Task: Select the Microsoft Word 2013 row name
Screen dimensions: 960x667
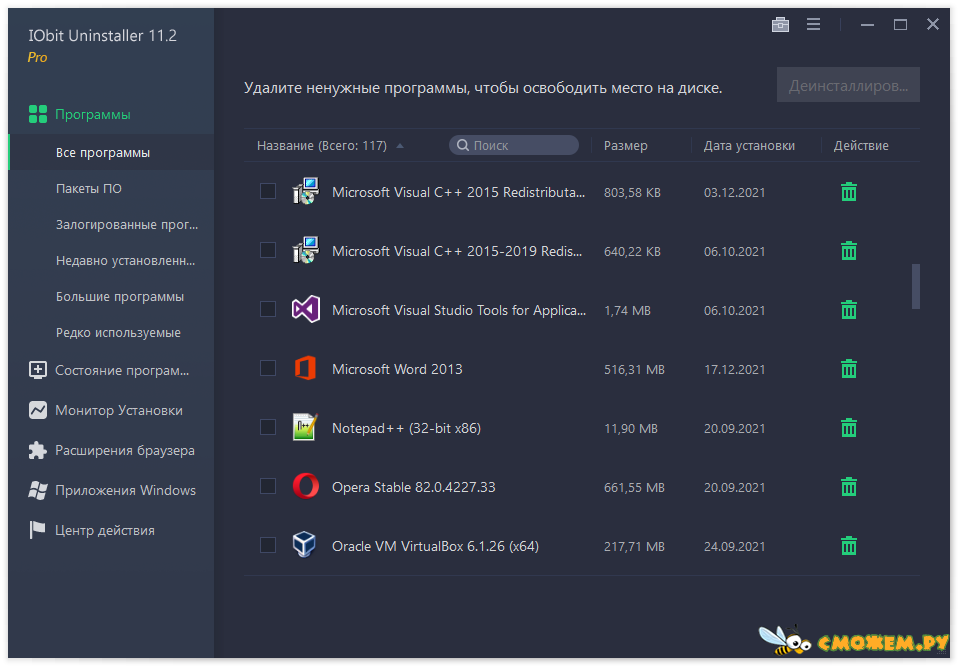Action: pyautogui.click(x=397, y=369)
